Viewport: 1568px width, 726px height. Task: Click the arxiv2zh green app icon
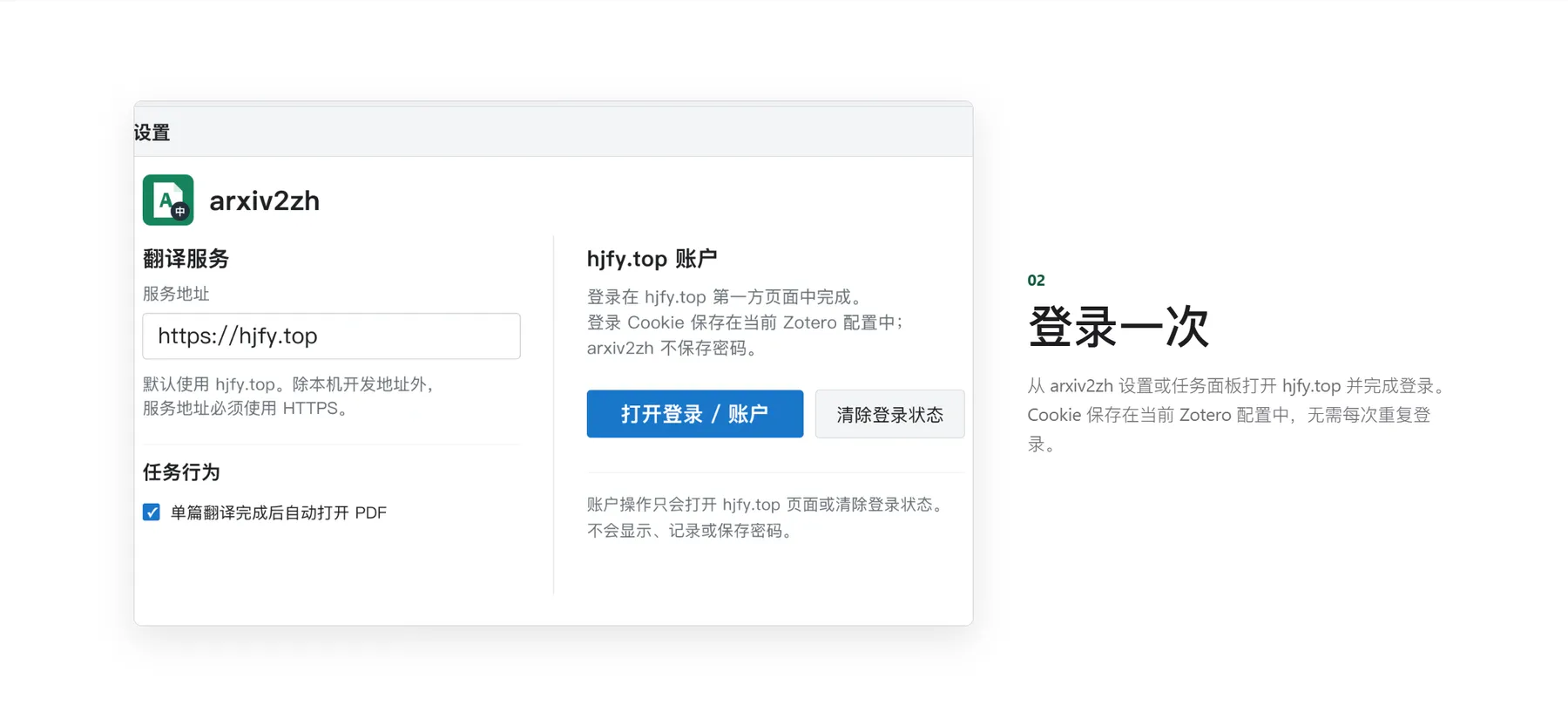tap(168, 200)
